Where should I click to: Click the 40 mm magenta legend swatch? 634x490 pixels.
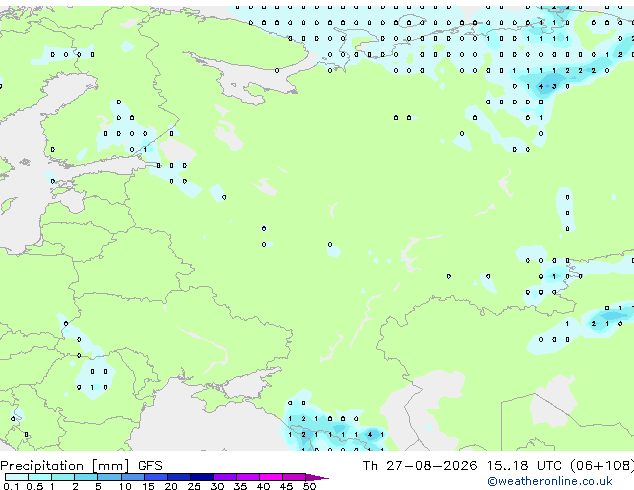[271, 477]
